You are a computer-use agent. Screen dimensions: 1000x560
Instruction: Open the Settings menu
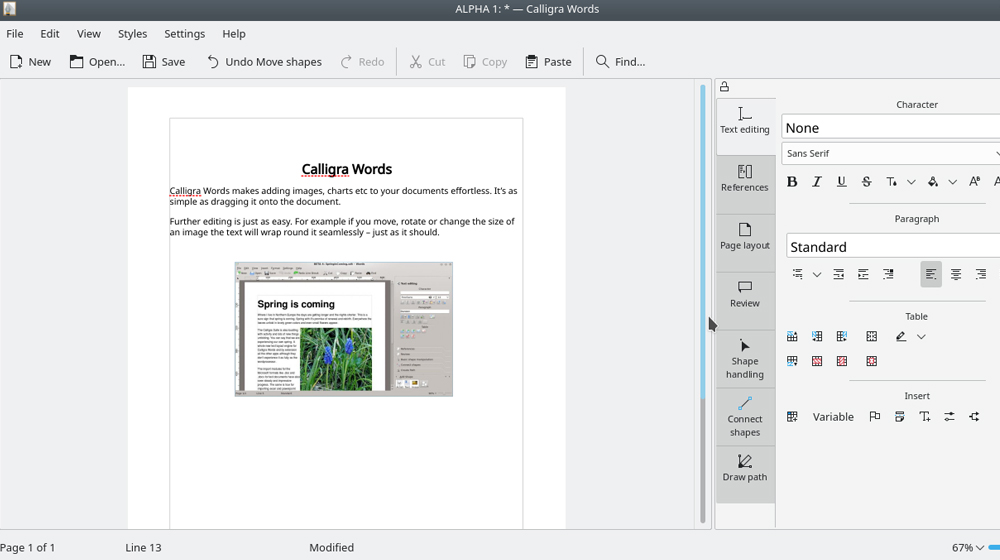[184, 34]
